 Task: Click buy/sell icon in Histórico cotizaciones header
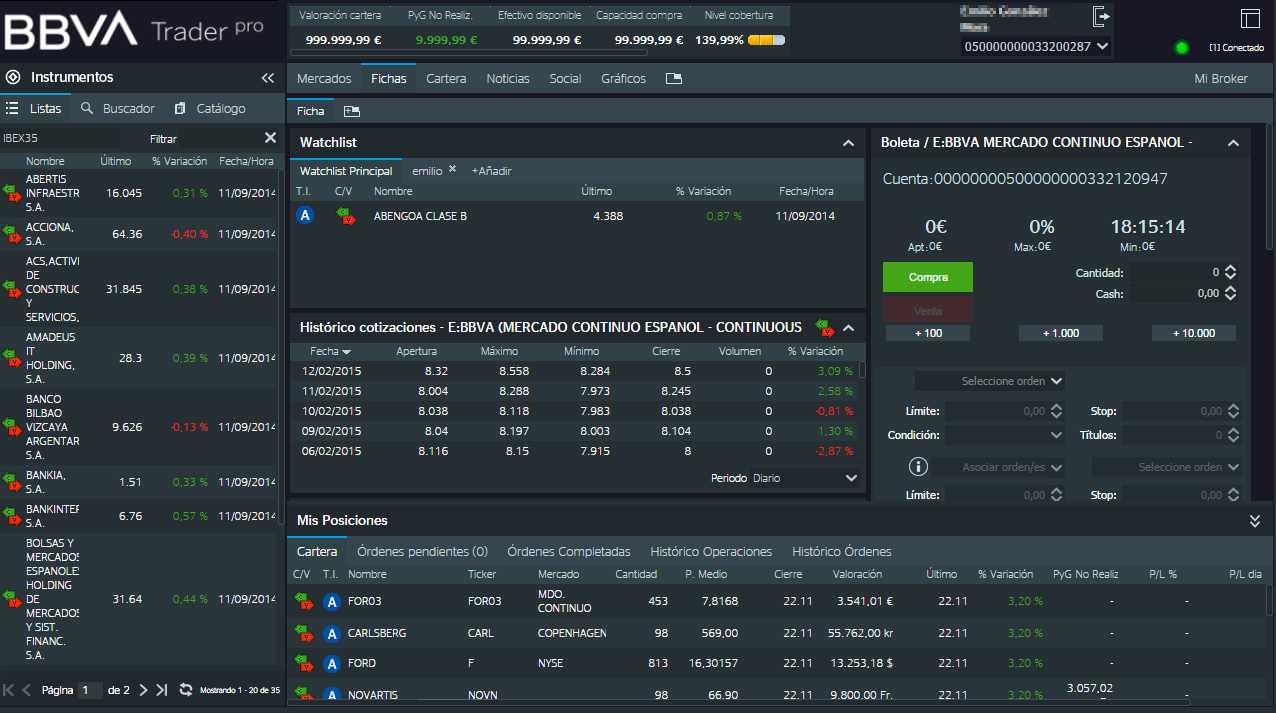(824, 327)
